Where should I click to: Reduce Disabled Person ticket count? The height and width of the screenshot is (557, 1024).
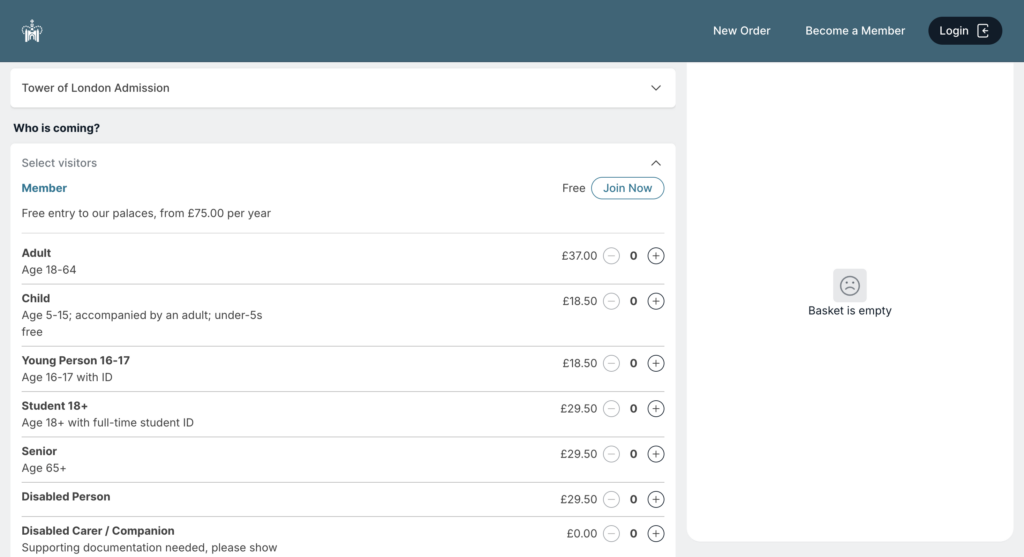click(x=611, y=500)
